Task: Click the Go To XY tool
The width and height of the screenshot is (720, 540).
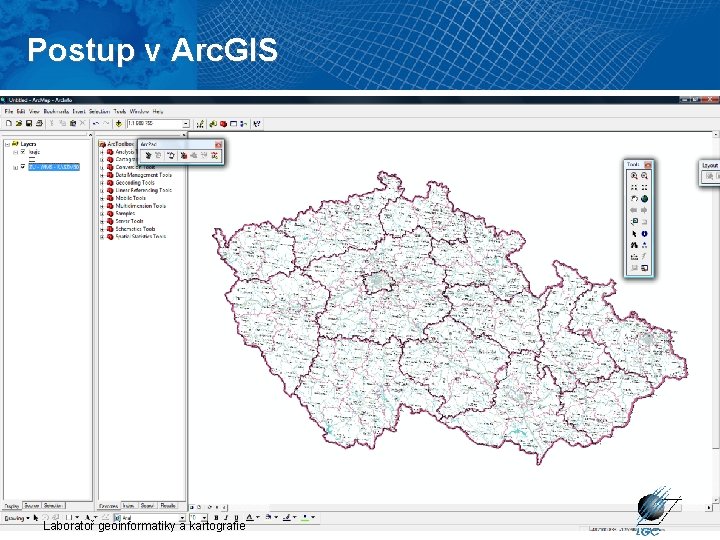Action: pyautogui.click(x=644, y=245)
